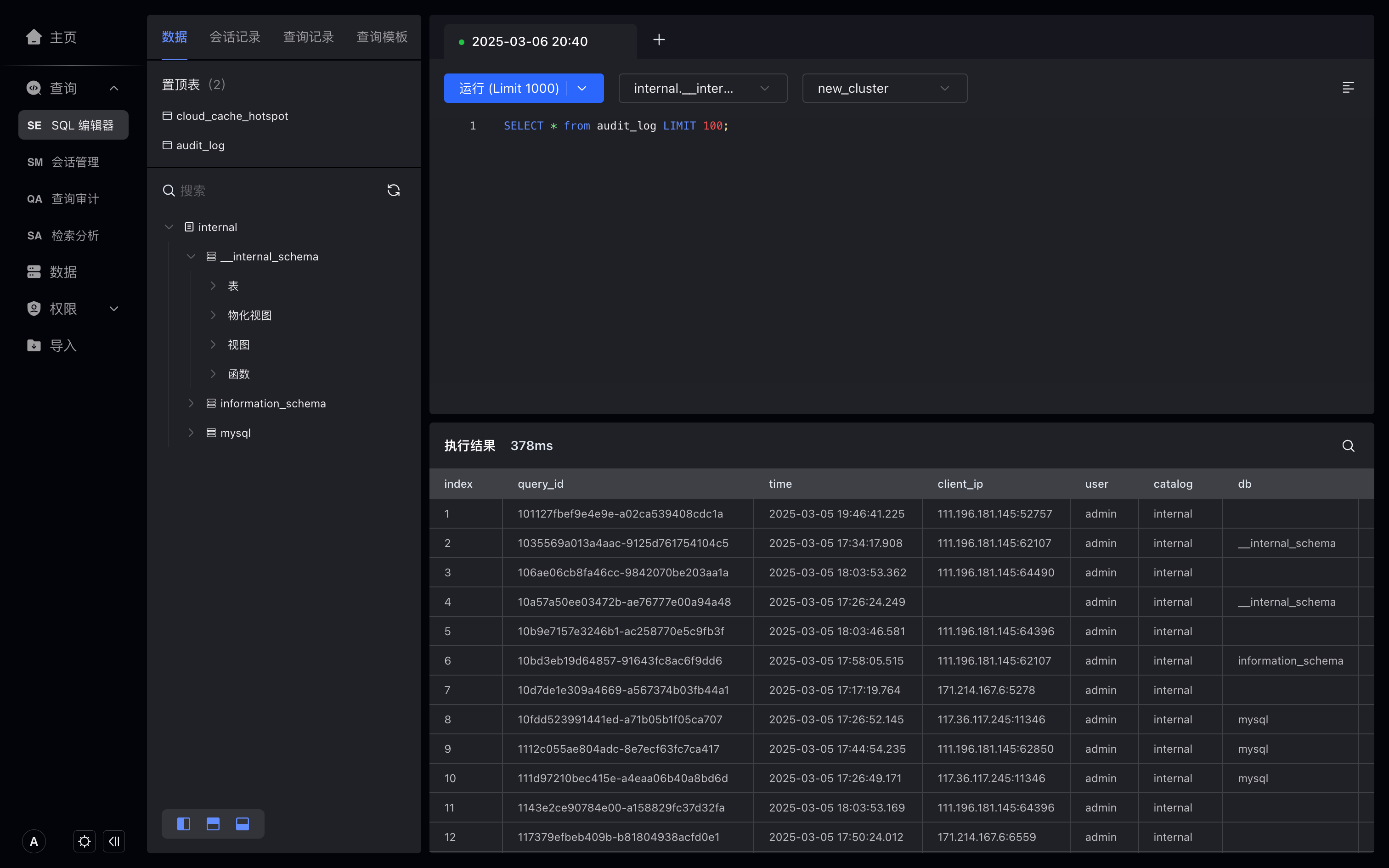Add a new query tab
The height and width of the screenshot is (868, 1389).
[659, 39]
